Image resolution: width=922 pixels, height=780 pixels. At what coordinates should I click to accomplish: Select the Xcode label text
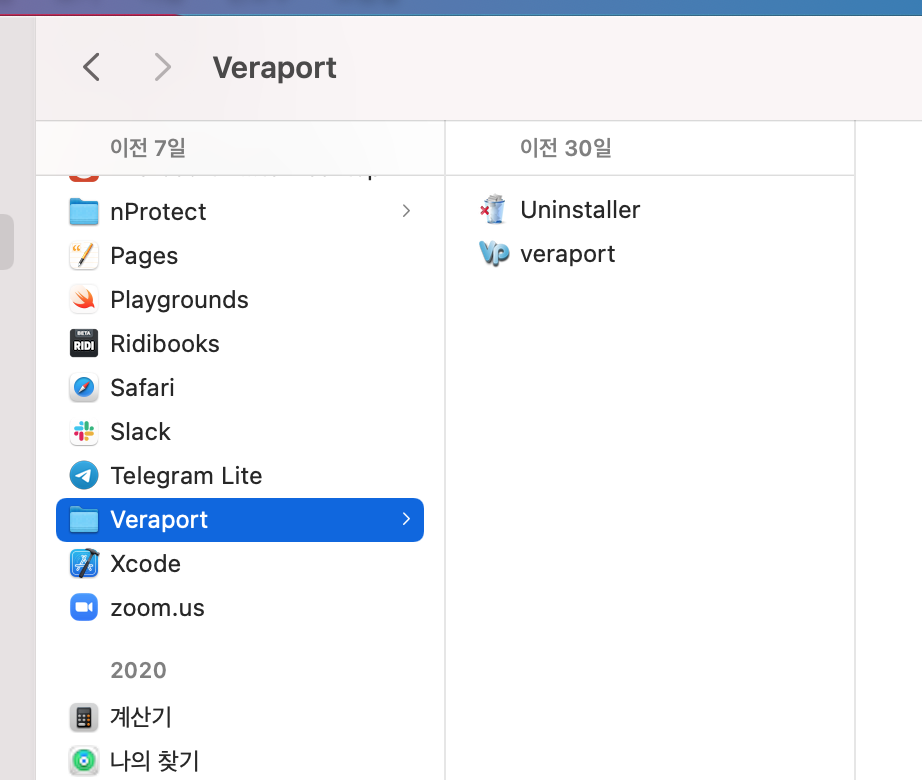145,564
